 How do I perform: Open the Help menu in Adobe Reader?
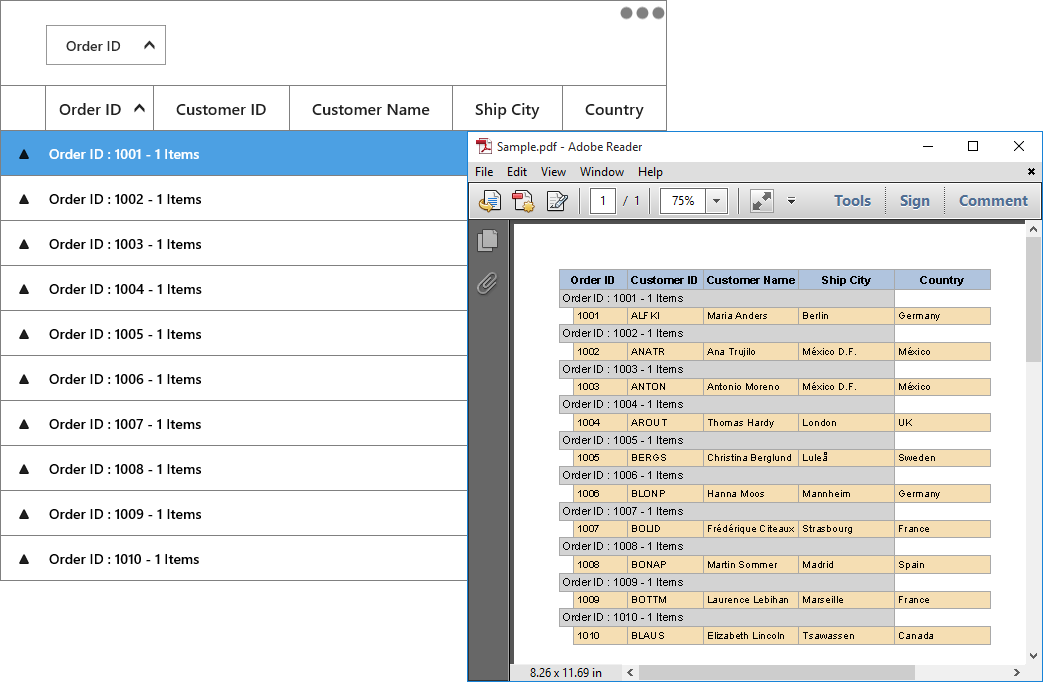point(651,172)
